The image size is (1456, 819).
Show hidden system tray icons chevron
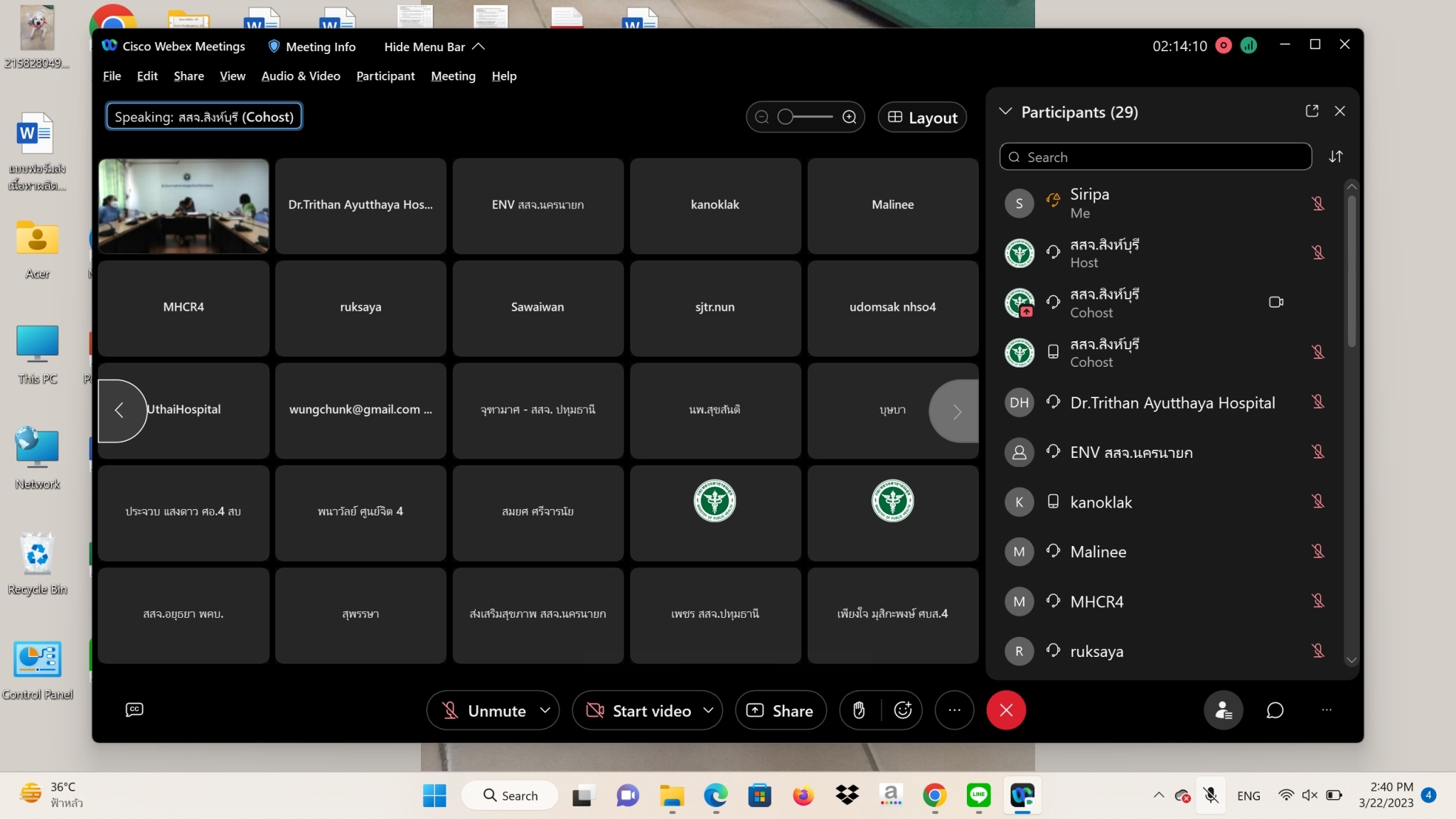[1159, 795]
